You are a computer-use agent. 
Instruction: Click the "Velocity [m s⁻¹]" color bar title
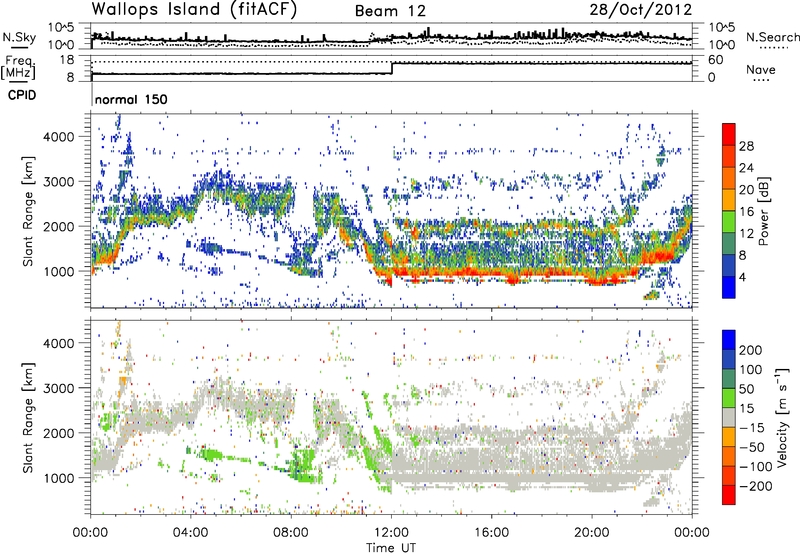tap(782, 417)
